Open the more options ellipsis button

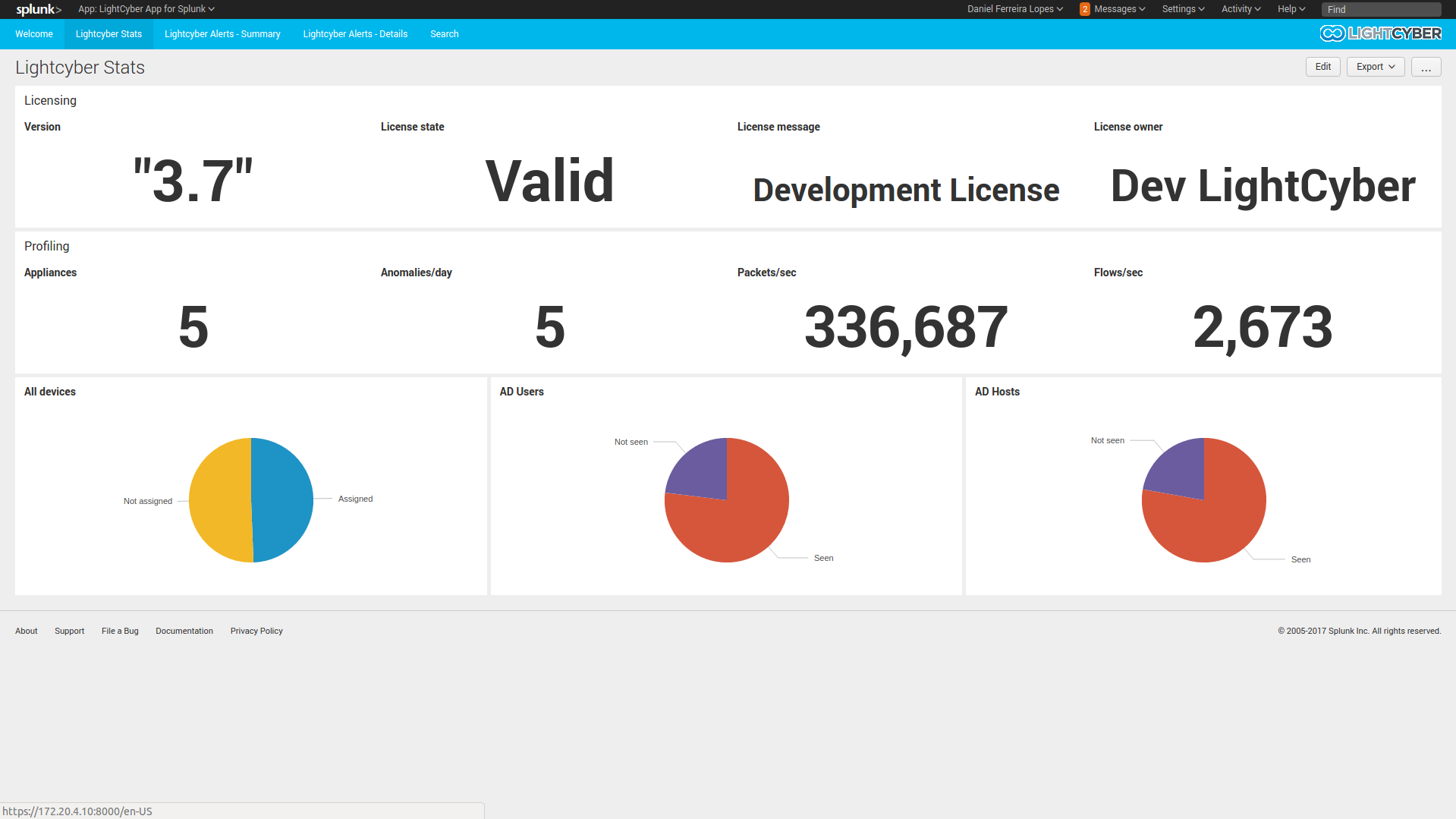click(1426, 67)
